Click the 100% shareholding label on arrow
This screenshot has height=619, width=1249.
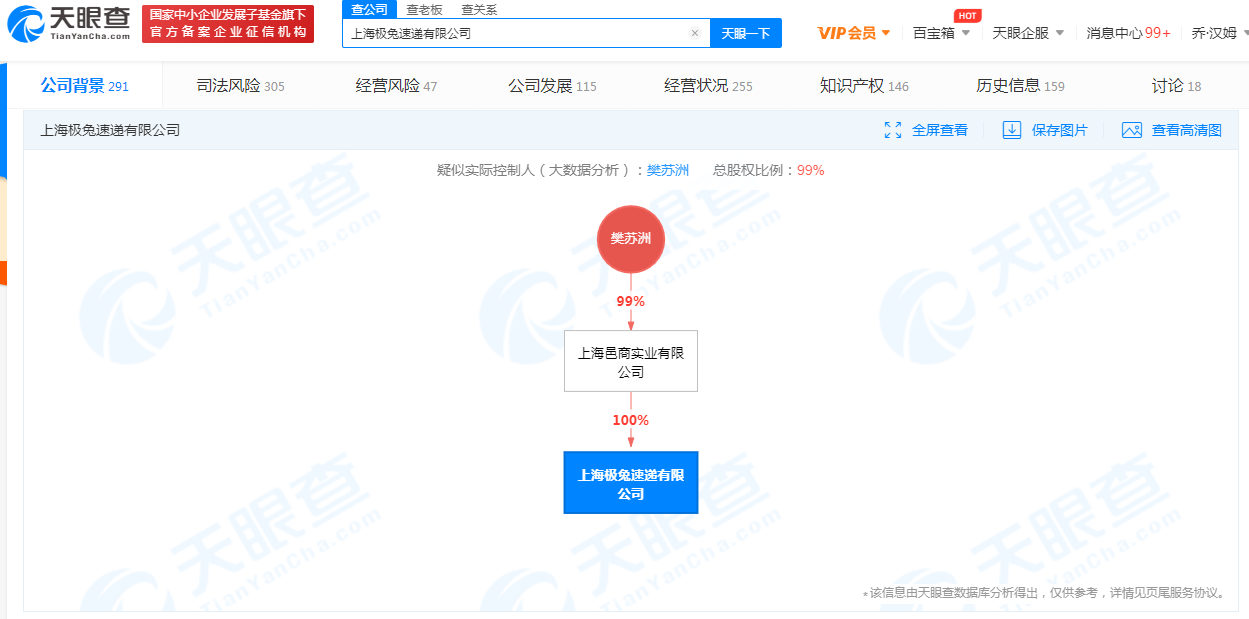(x=631, y=420)
